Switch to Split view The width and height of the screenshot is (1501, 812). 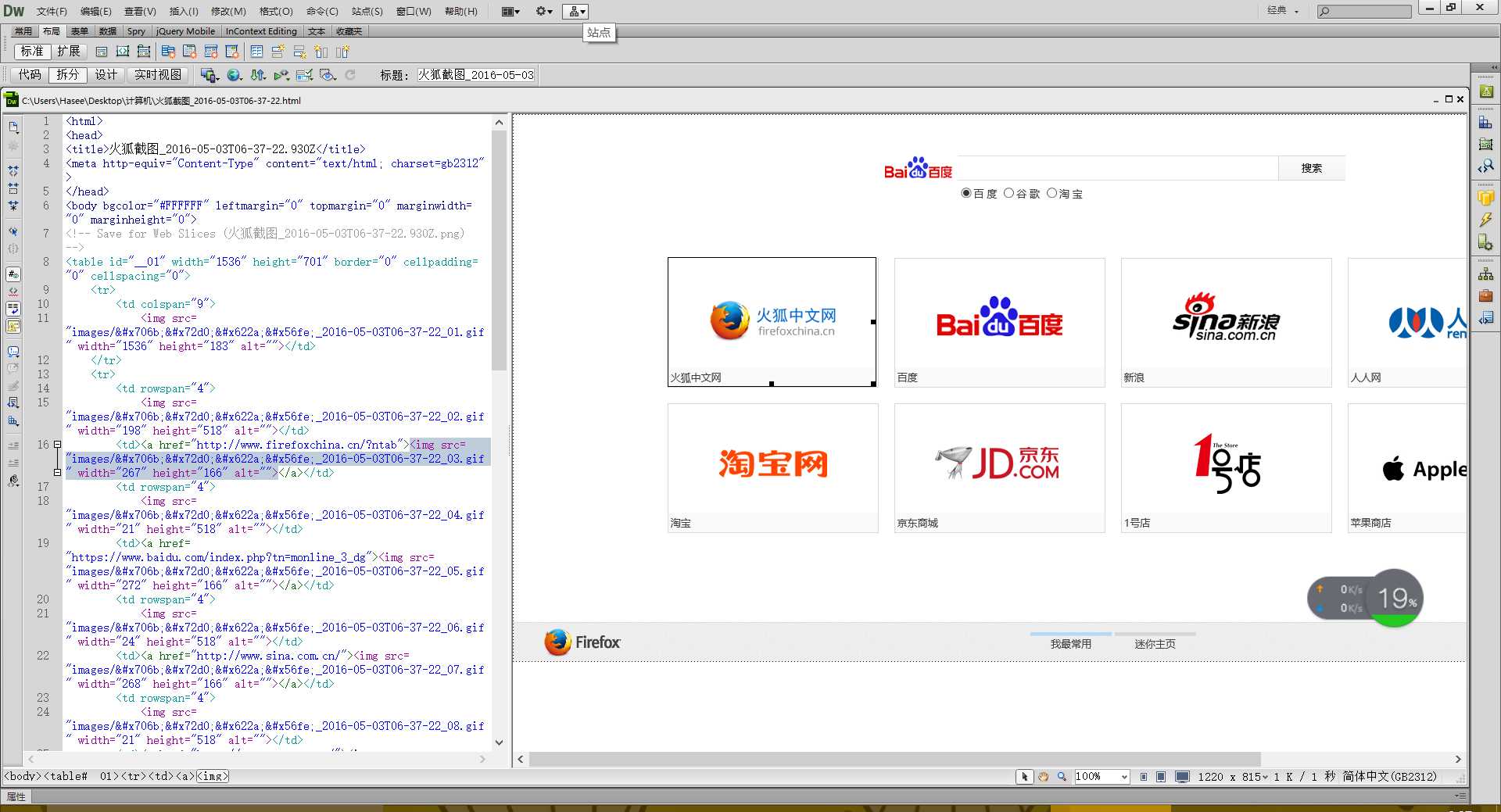tap(68, 75)
